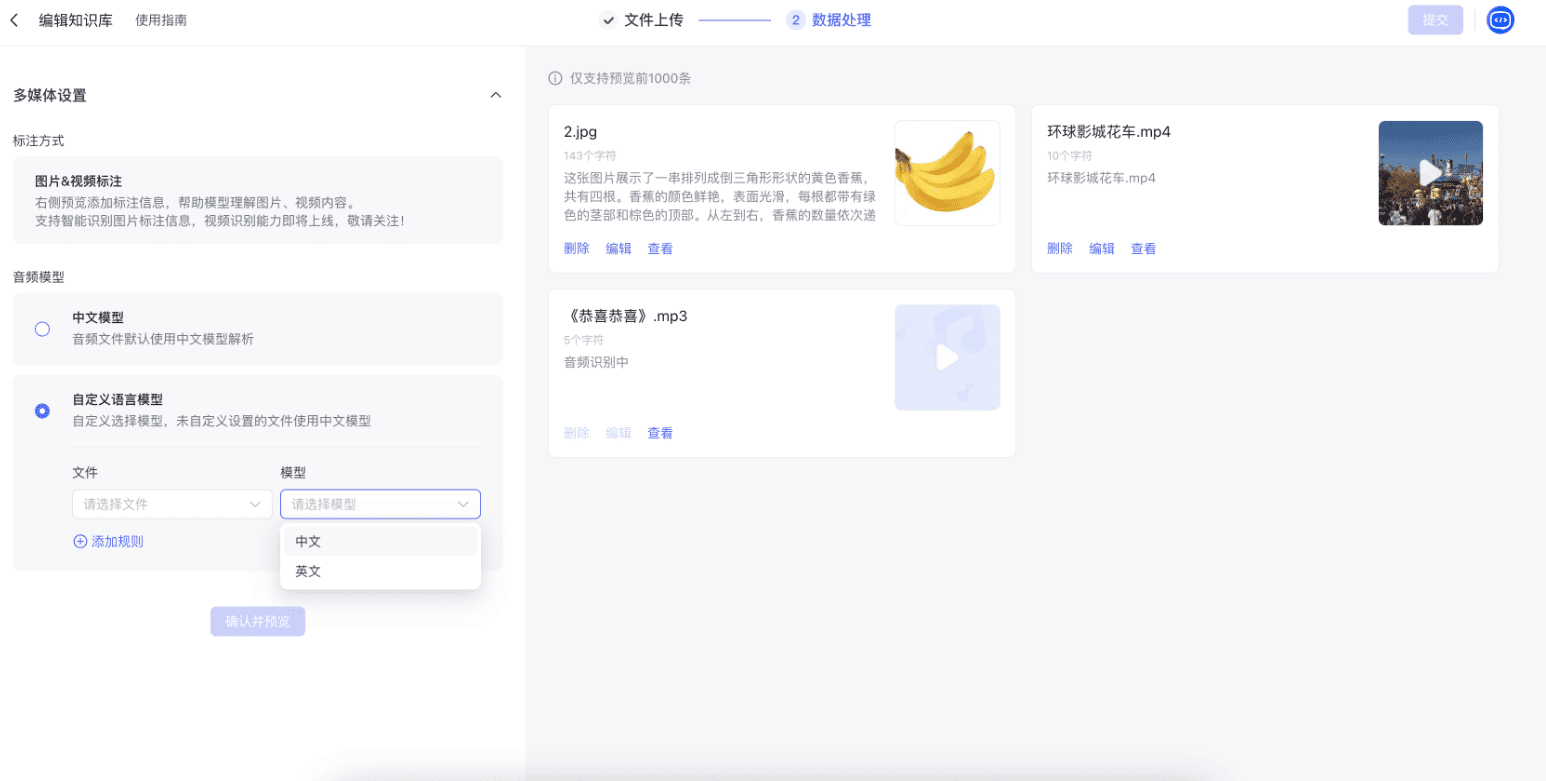Screen dimensions: 1546x781
Task: Click the 多媒体设置 heading
Action: coord(50,95)
